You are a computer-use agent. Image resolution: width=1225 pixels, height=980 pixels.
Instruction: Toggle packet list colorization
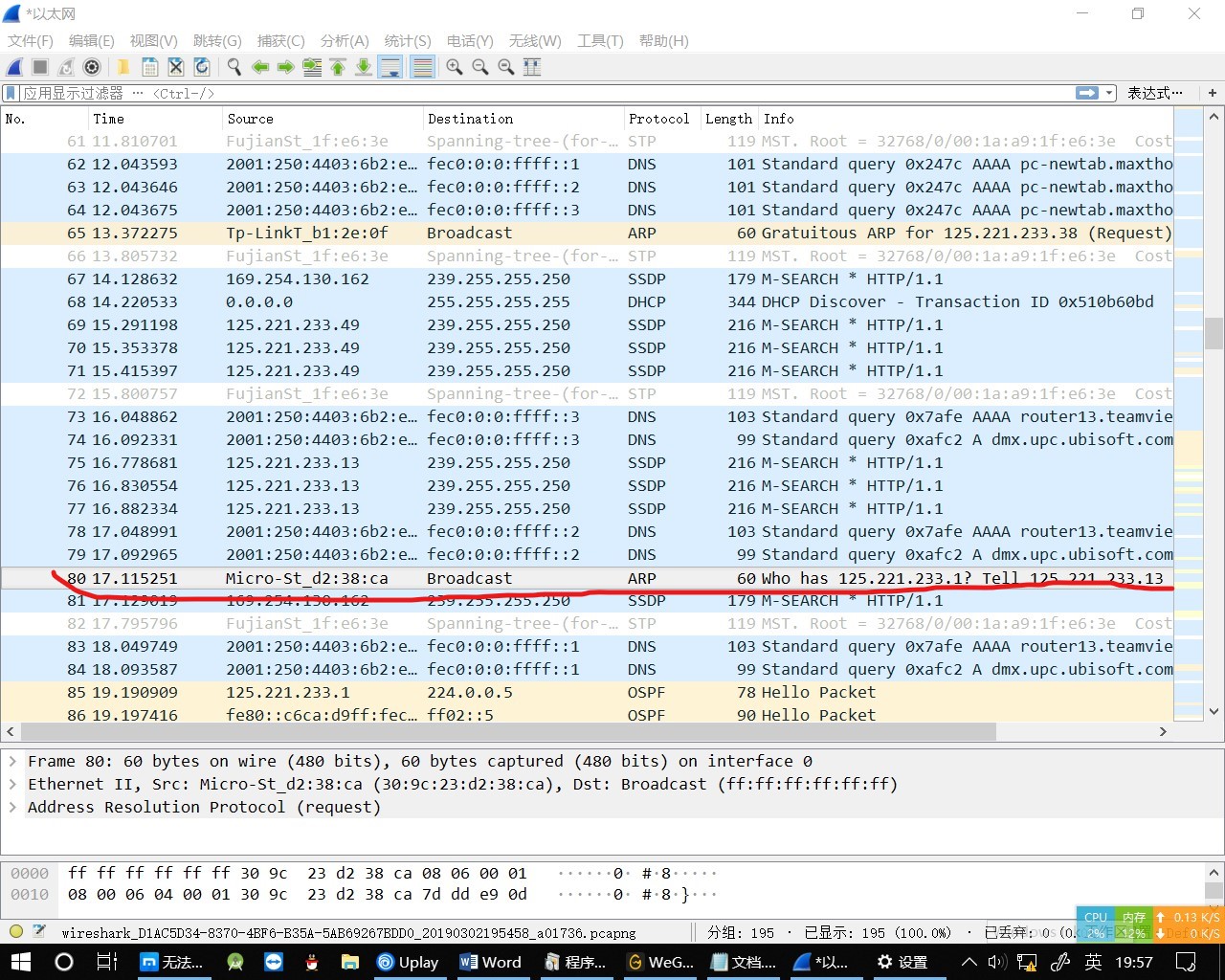[x=422, y=66]
